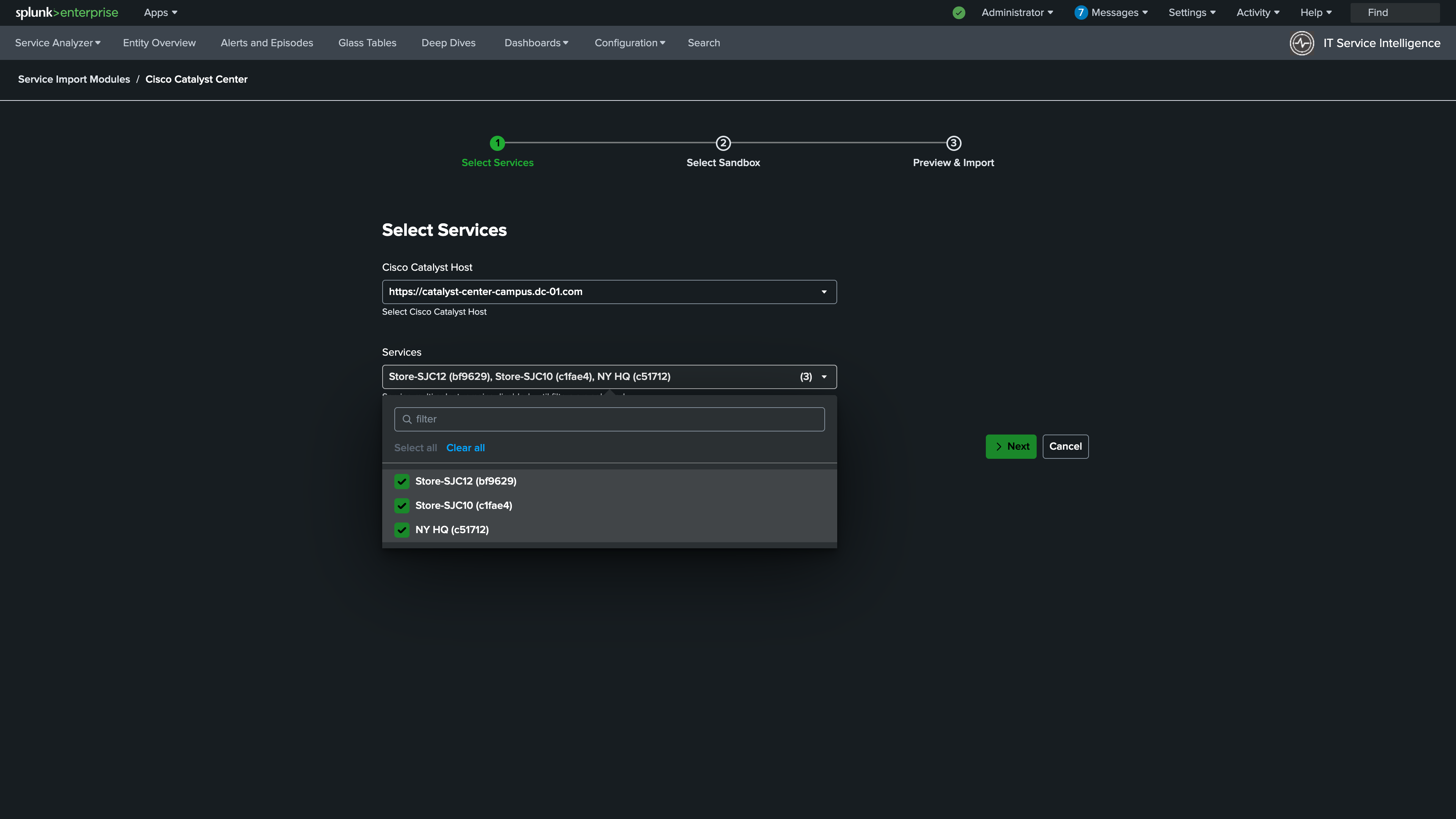Click the (3) selected count indicator
This screenshot has width=1456, height=819.
pyautogui.click(x=806, y=377)
